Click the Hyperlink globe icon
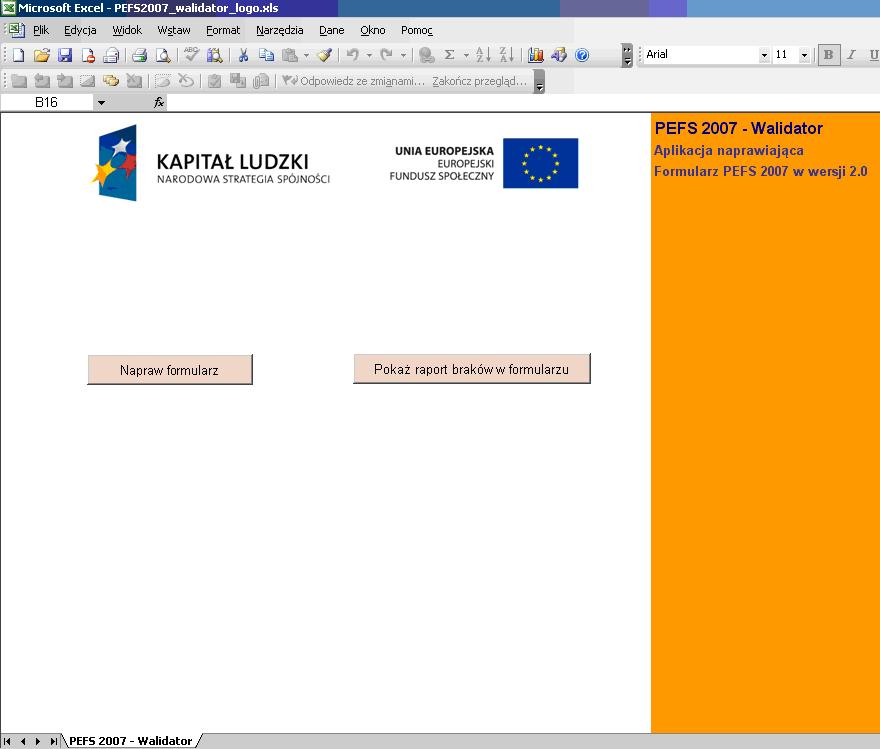The image size is (880, 749). pyautogui.click(x=427, y=55)
